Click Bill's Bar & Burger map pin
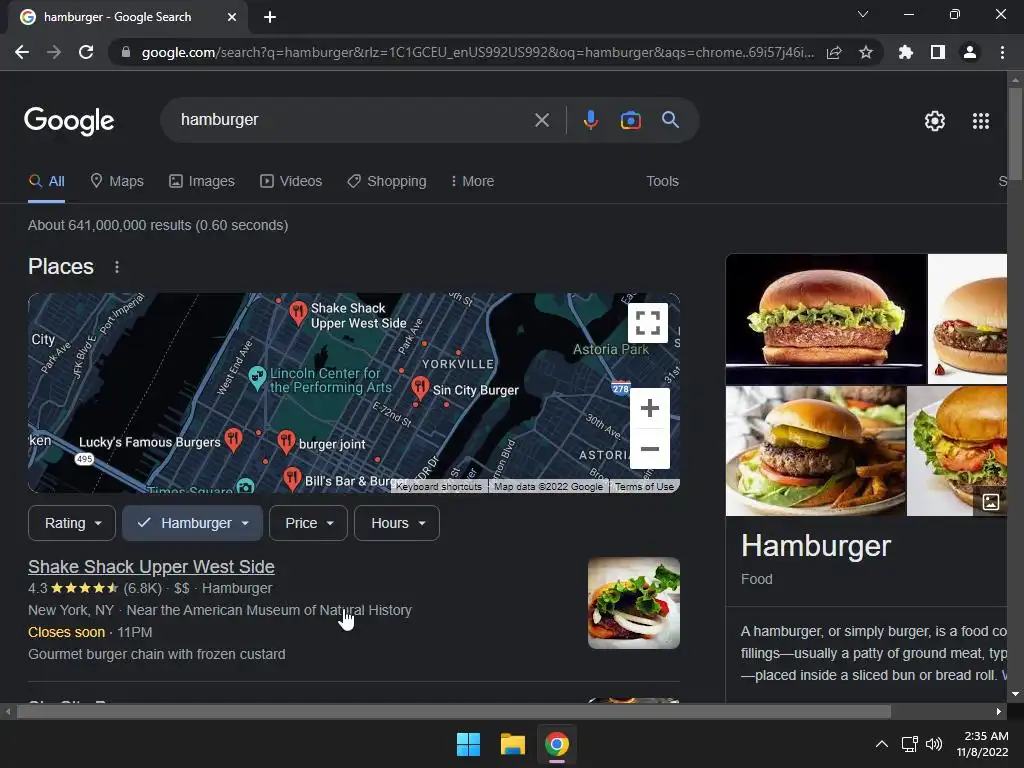The width and height of the screenshot is (1024, 768). click(x=292, y=479)
